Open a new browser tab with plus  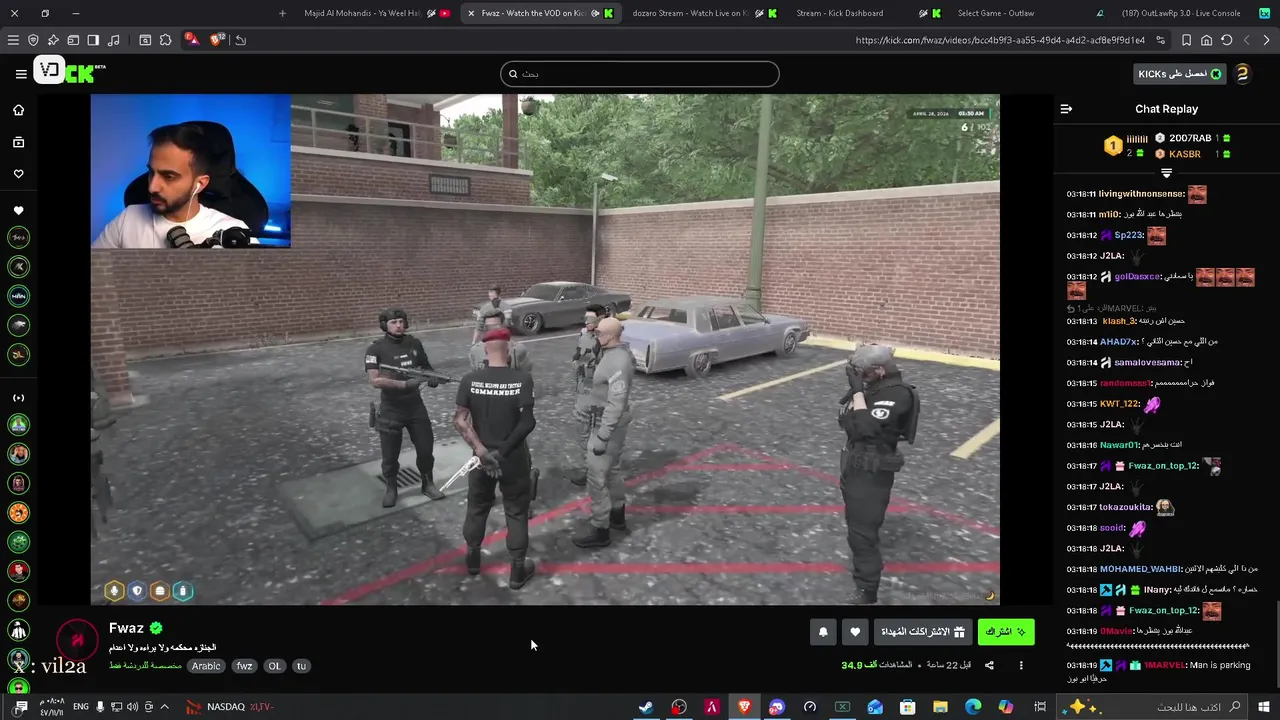282,13
